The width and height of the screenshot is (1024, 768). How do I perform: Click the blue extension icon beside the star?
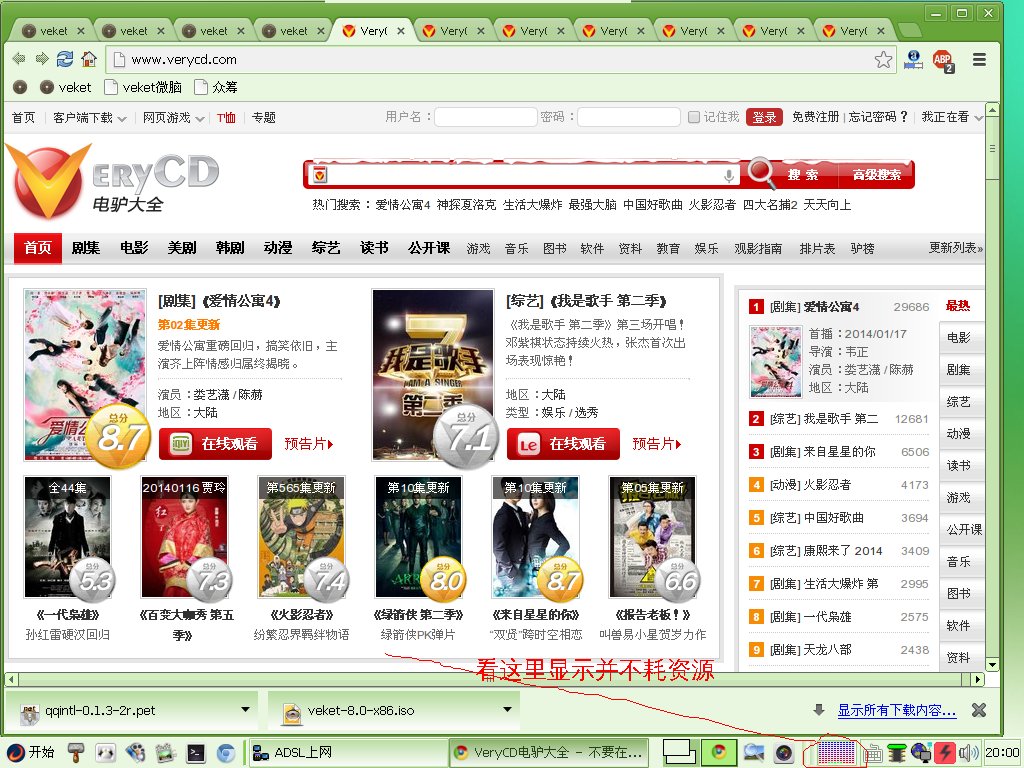[x=913, y=60]
